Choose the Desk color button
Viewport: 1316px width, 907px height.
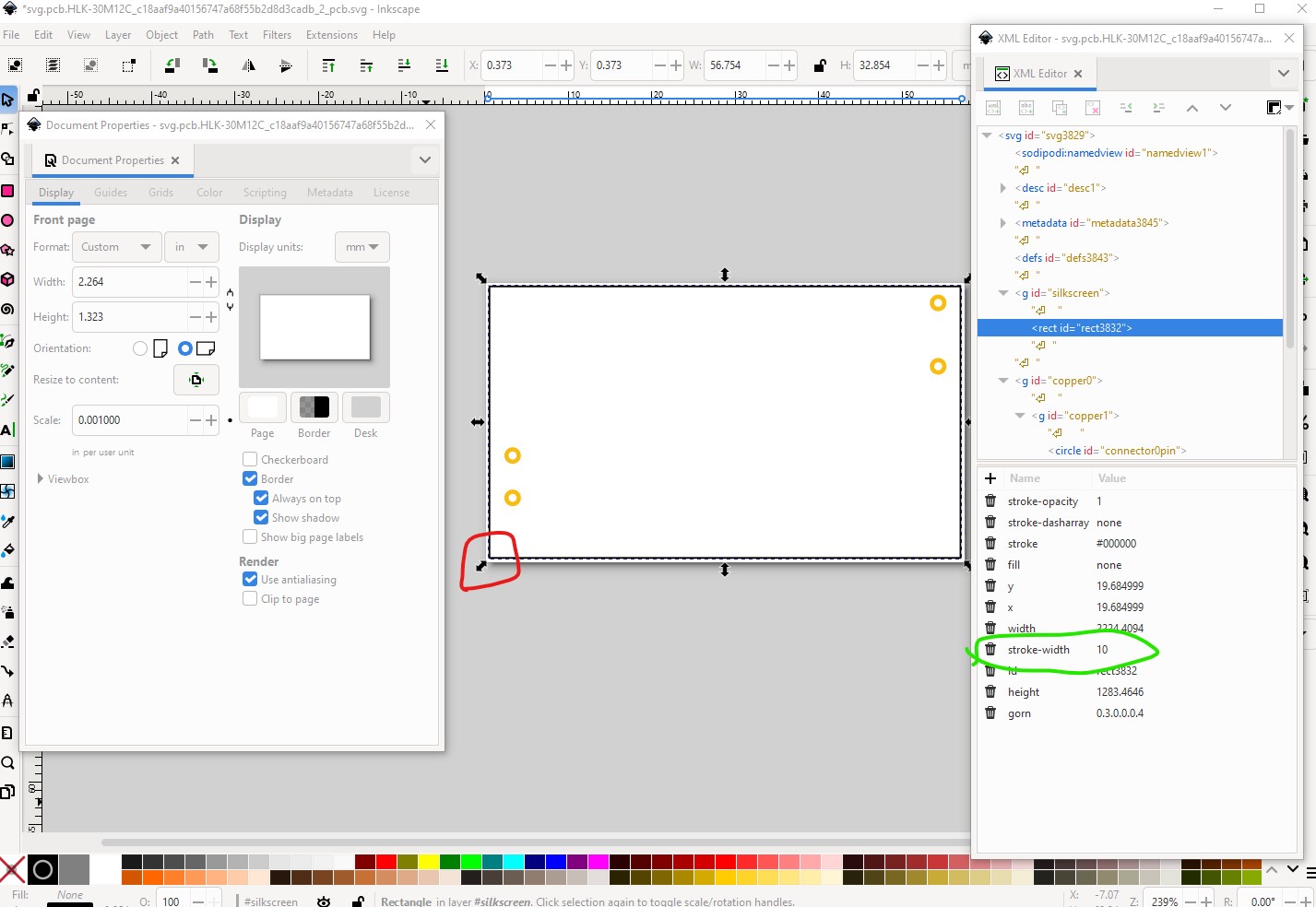click(x=366, y=406)
